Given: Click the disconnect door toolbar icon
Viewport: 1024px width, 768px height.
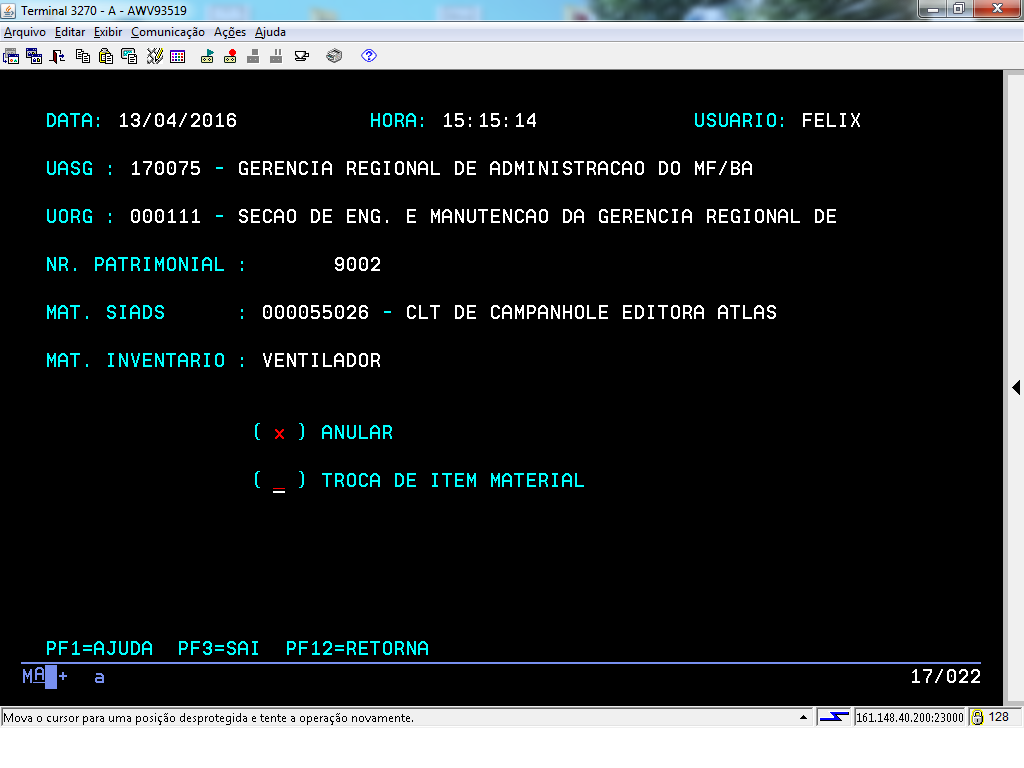Looking at the screenshot, I should [57, 56].
